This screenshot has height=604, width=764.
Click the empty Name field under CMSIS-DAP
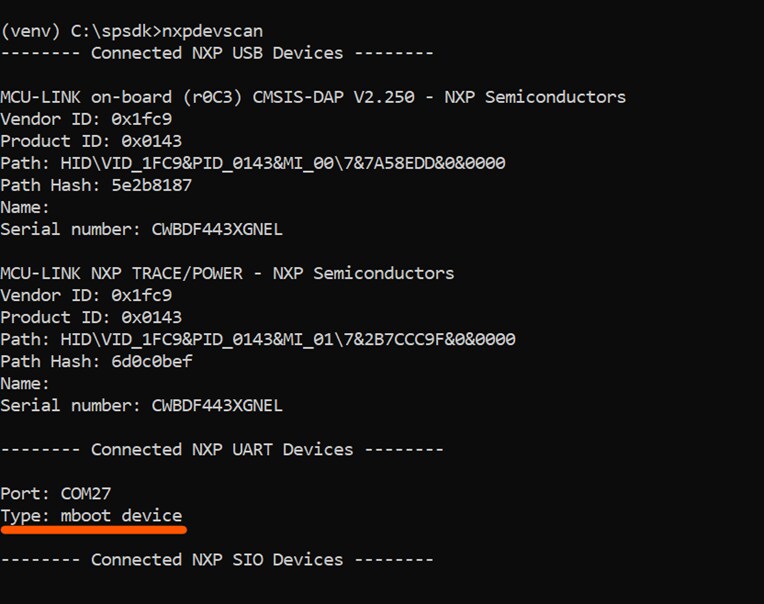[25, 207]
